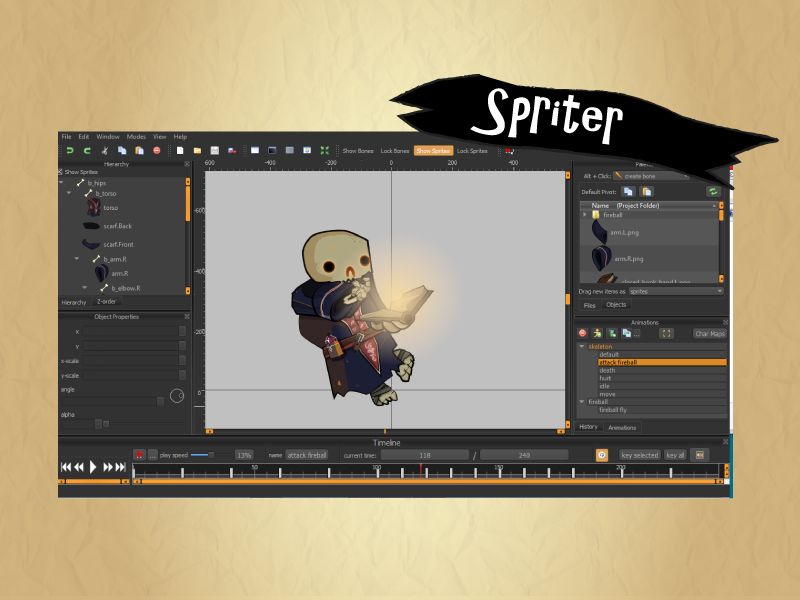Open the View menu
The height and width of the screenshot is (600, 800).
(160, 137)
